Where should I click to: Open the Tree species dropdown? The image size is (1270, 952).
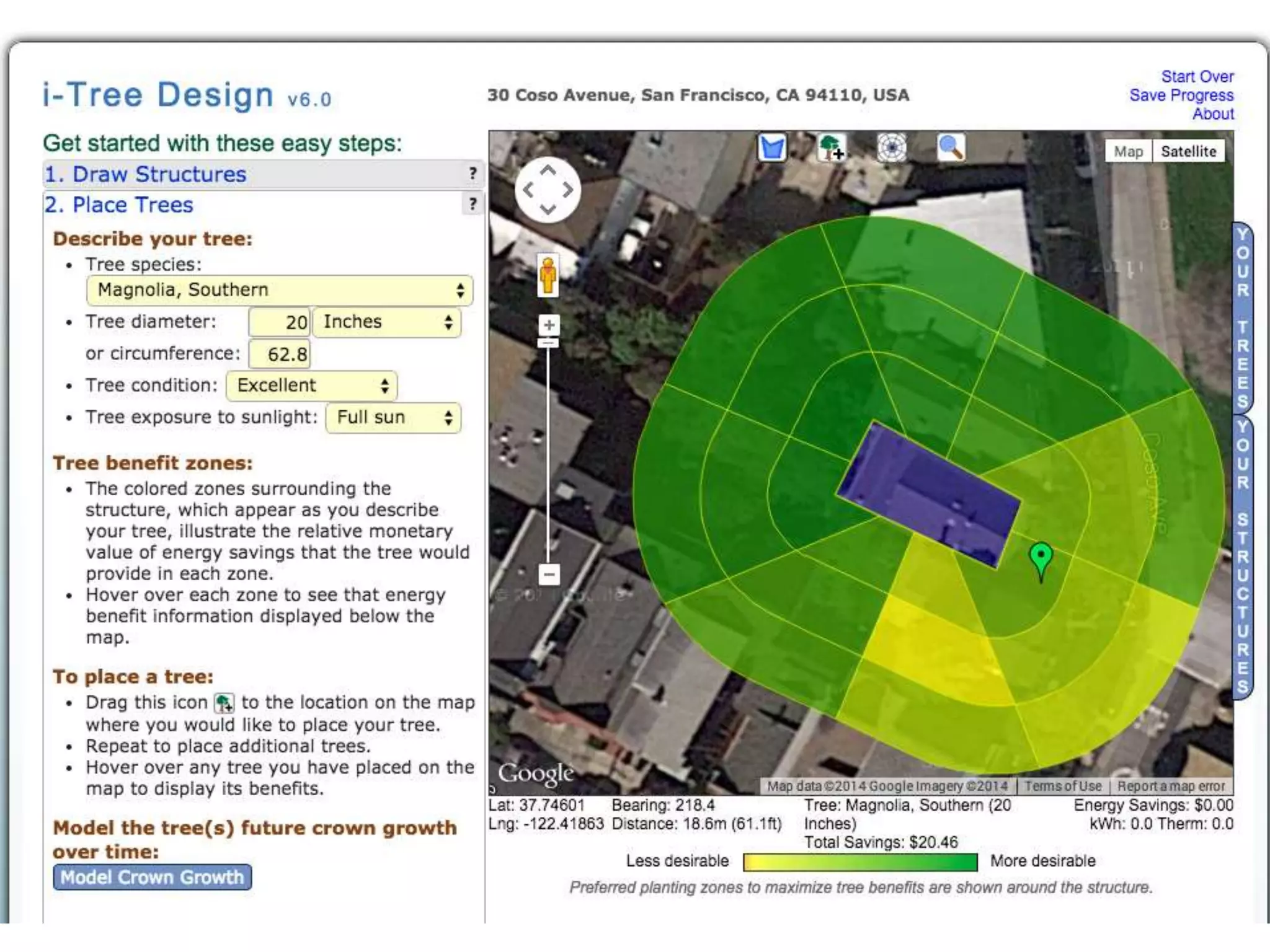(x=280, y=290)
